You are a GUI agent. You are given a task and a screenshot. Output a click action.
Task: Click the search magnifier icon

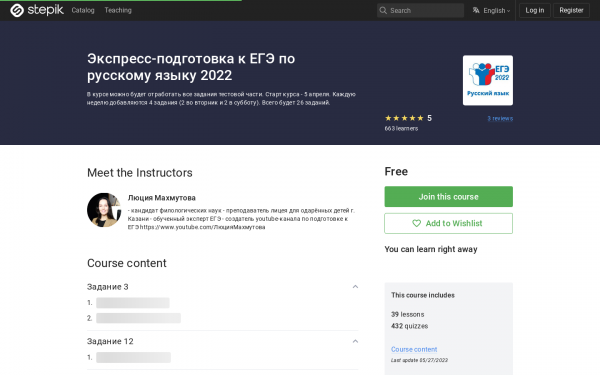pos(383,10)
